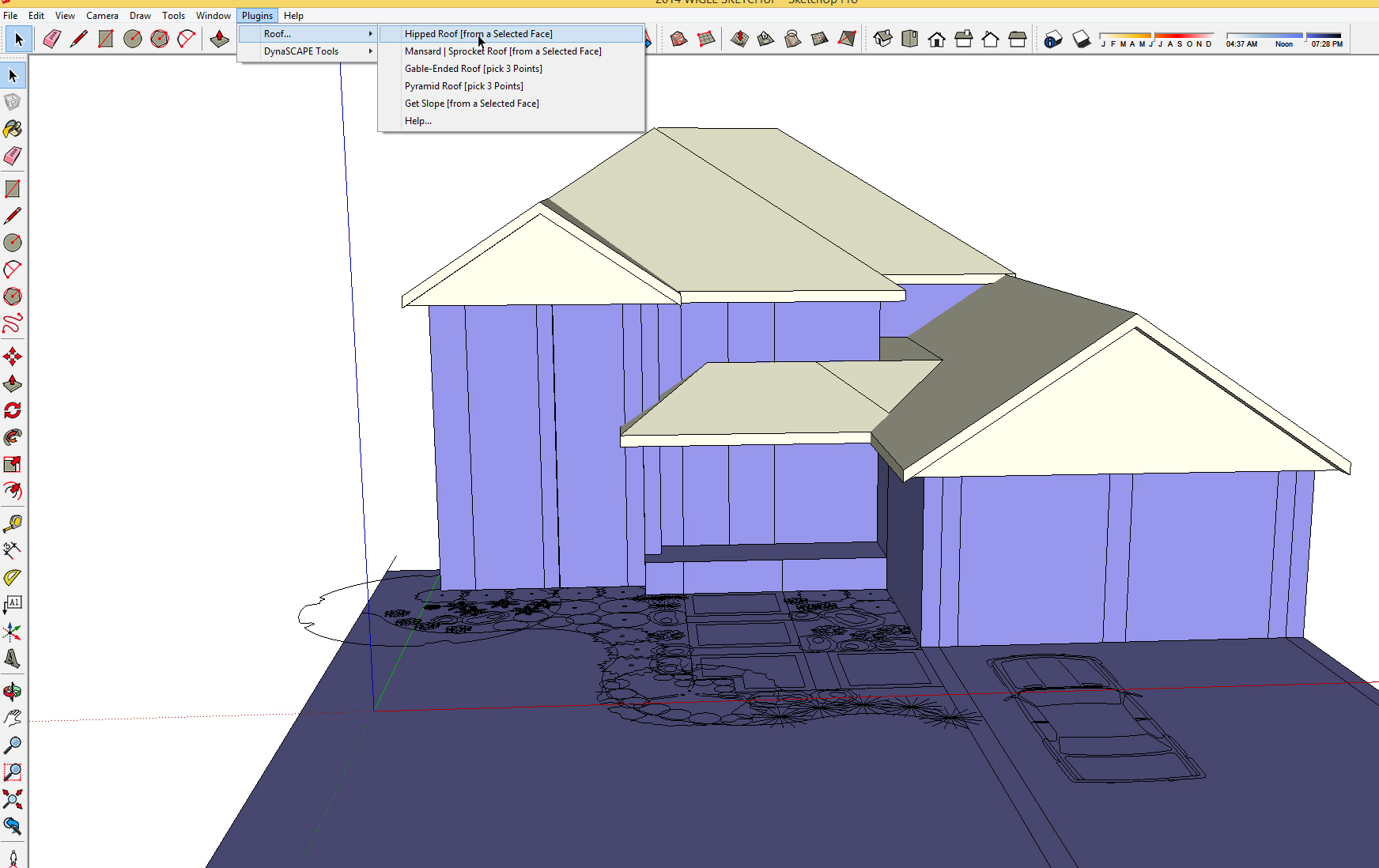Select the Axes tool
Image resolution: width=1379 pixels, height=868 pixels.
[x=13, y=632]
